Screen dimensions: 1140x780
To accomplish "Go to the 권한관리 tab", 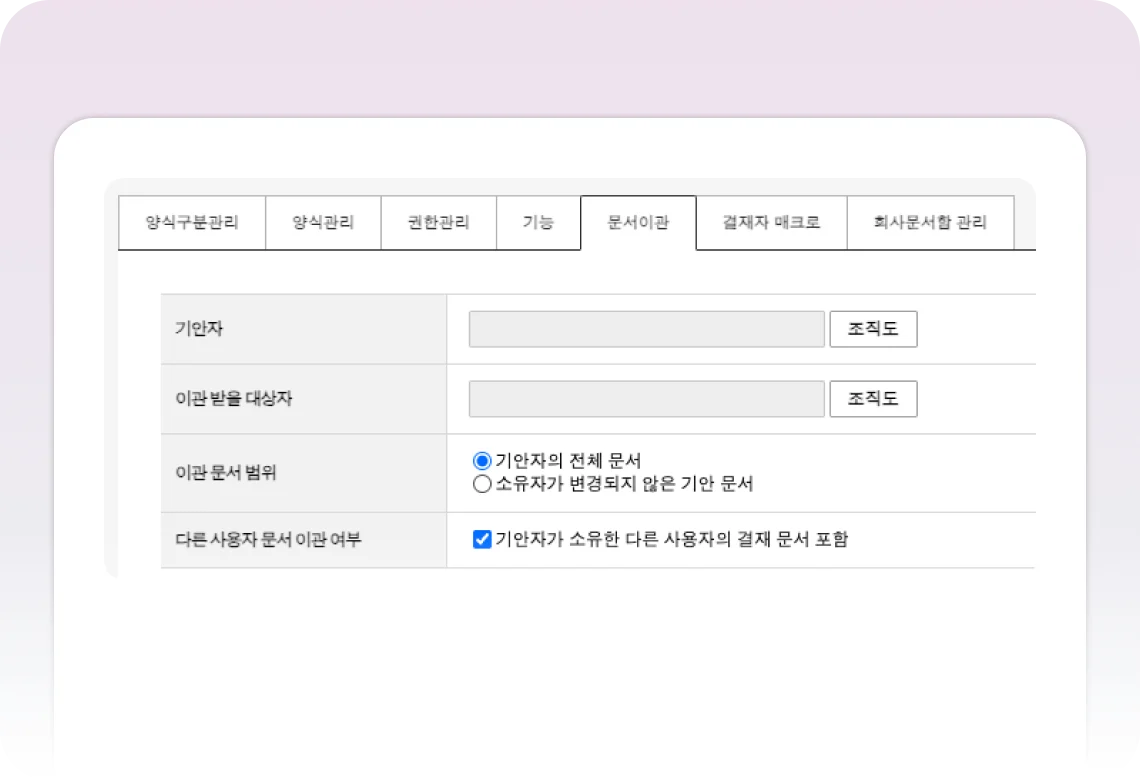I will coord(439,222).
